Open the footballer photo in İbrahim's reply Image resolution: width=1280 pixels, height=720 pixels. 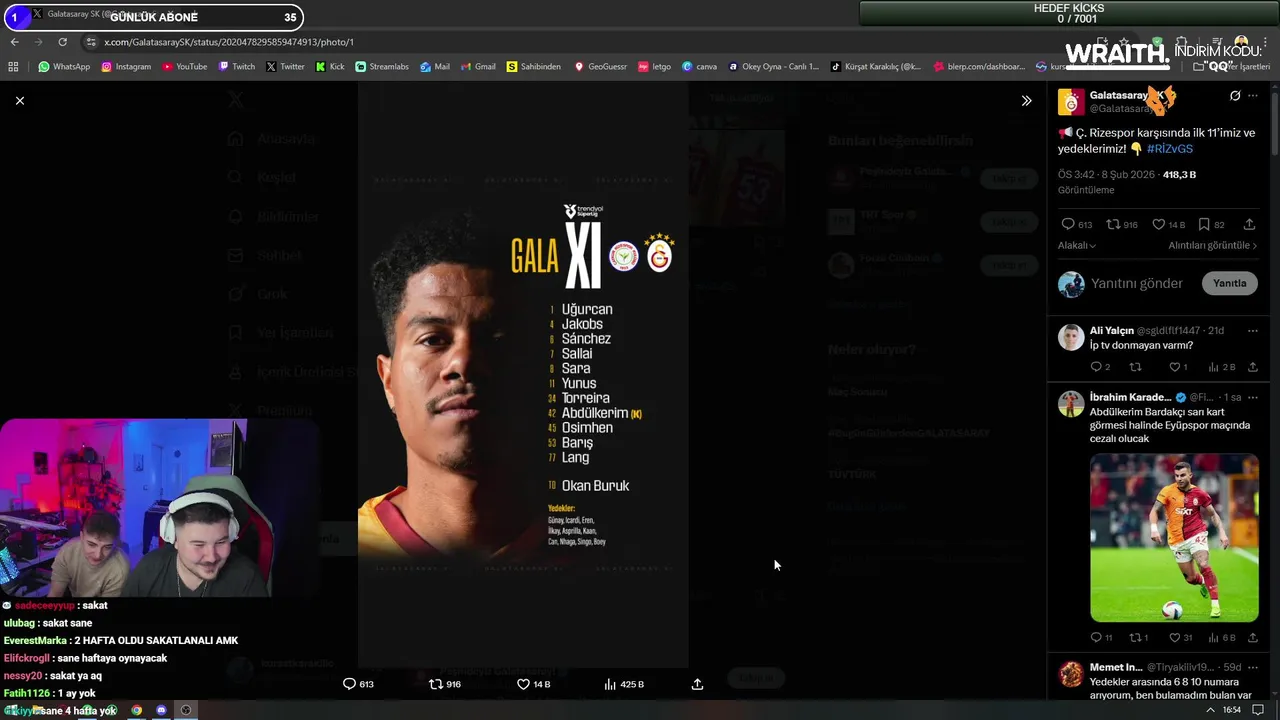[x=1174, y=538]
